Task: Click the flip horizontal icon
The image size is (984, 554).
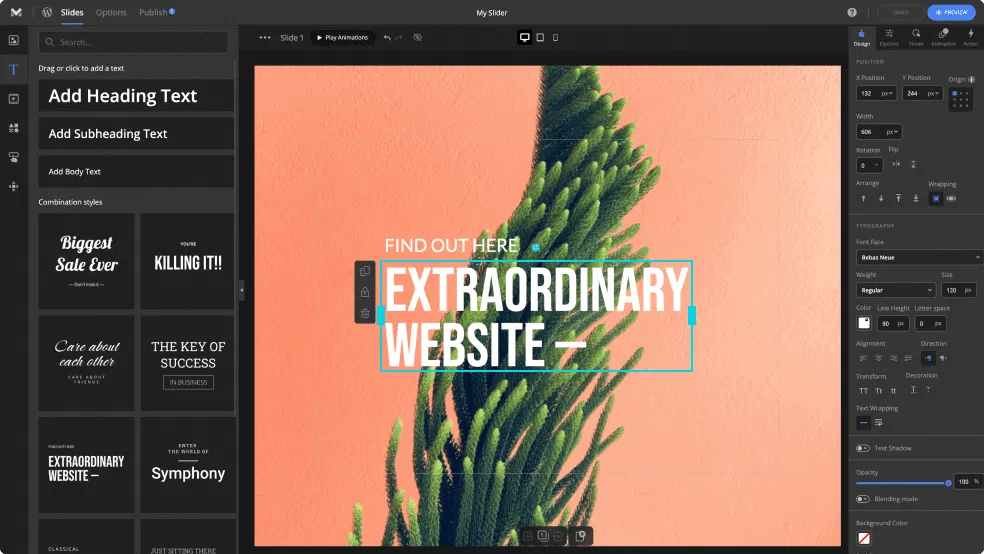Action: (896, 165)
